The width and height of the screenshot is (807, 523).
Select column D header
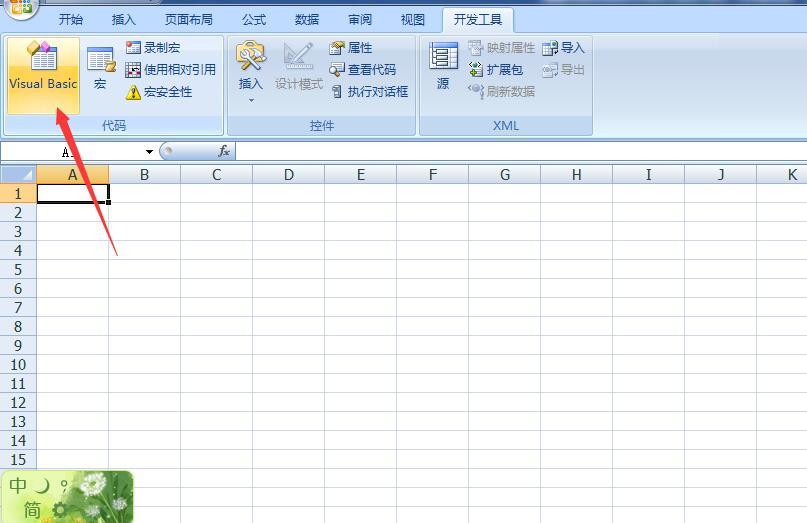pyautogui.click(x=289, y=175)
